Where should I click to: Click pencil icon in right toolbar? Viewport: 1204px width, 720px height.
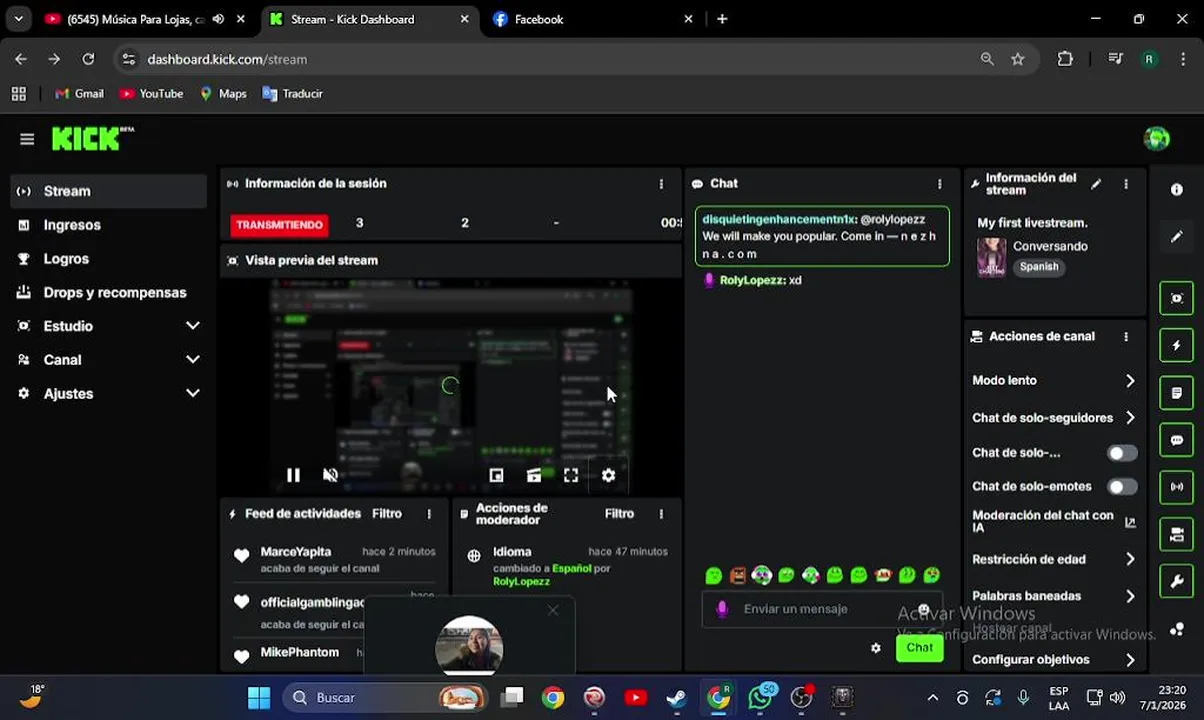coord(1177,237)
